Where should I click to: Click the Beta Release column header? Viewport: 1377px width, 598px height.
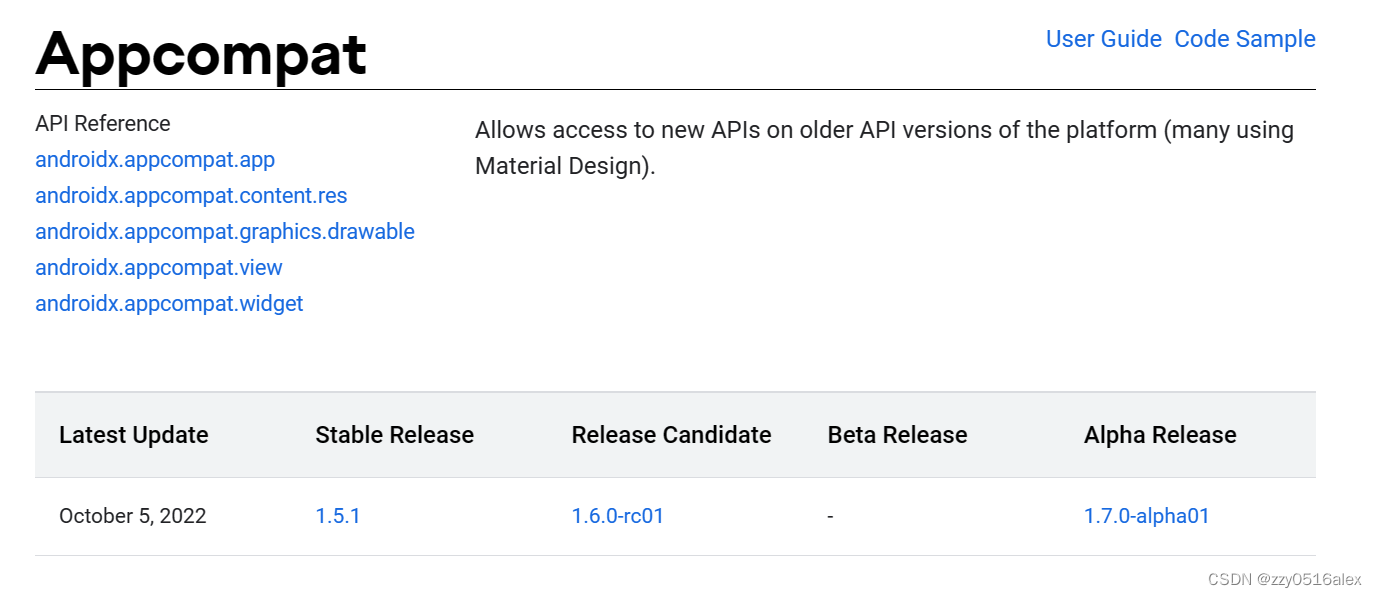tap(897, 435)
